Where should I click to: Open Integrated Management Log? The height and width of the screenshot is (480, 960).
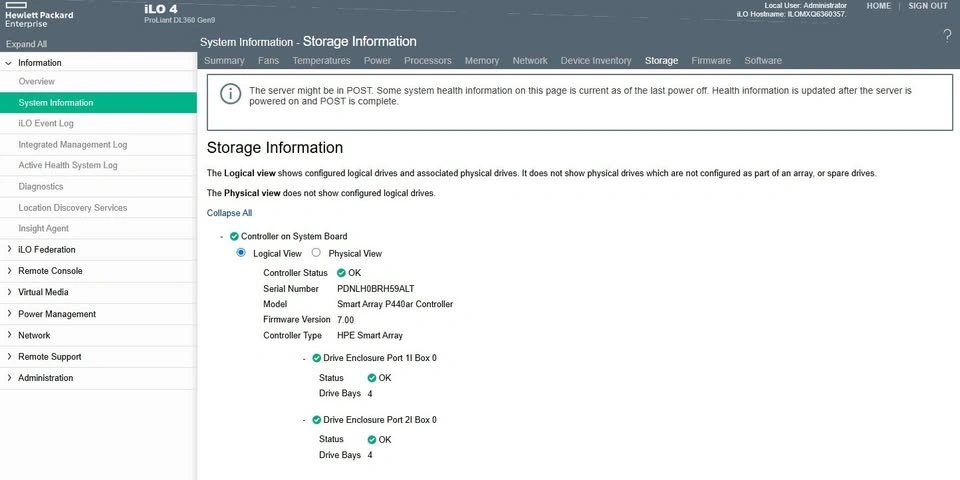click(98, 144)
